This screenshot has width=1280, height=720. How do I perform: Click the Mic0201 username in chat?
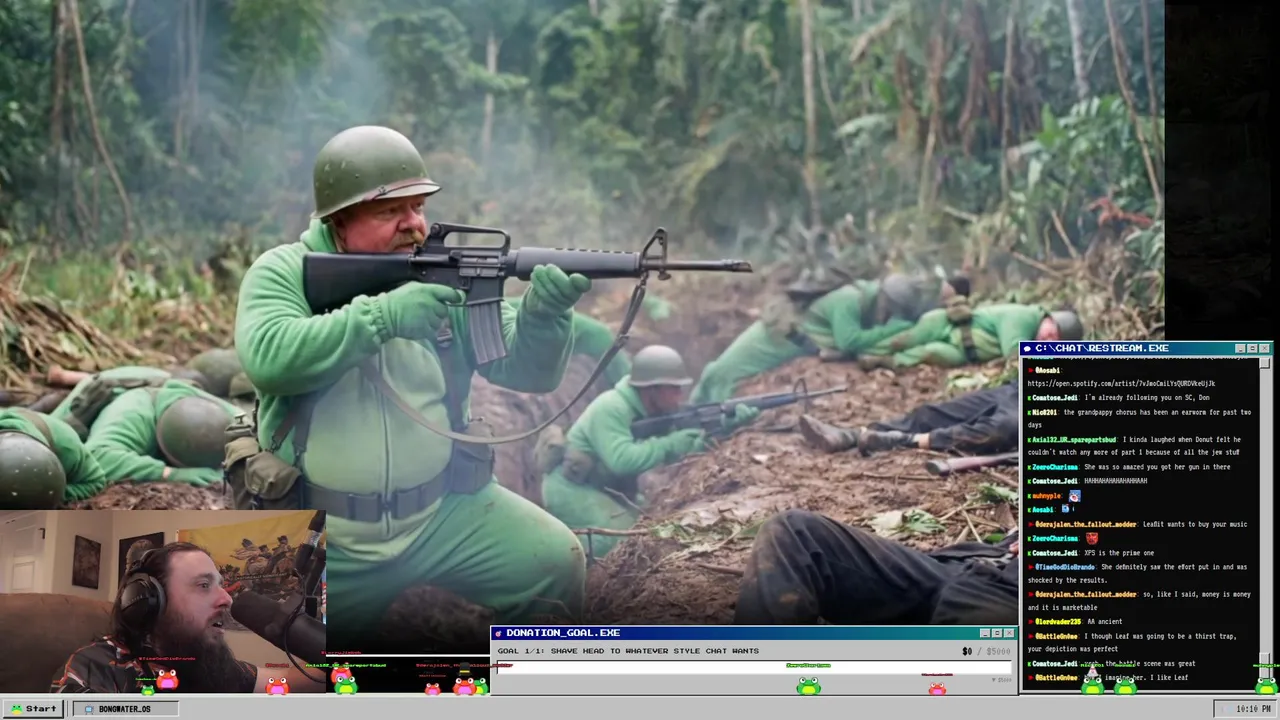point(1045,412)
